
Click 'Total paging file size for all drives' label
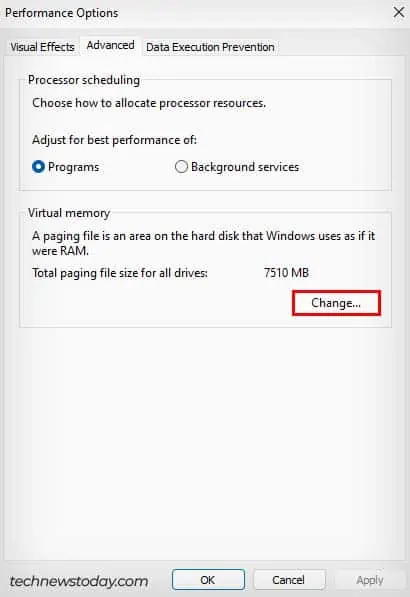coord(120,273)
